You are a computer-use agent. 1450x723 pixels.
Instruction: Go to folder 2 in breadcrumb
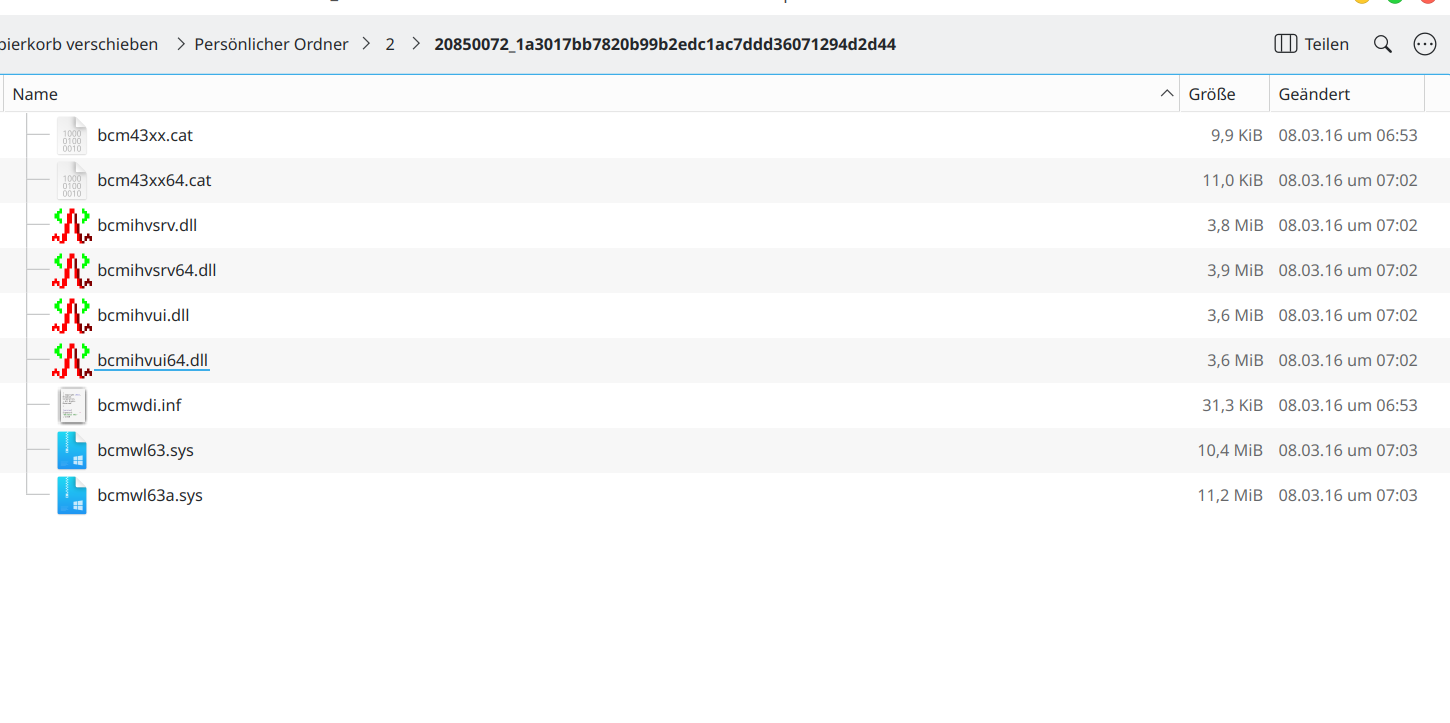coord(390,44)
